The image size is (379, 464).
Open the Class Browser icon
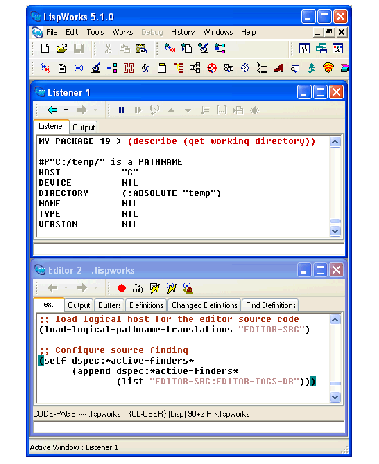(x=112, y=68)
